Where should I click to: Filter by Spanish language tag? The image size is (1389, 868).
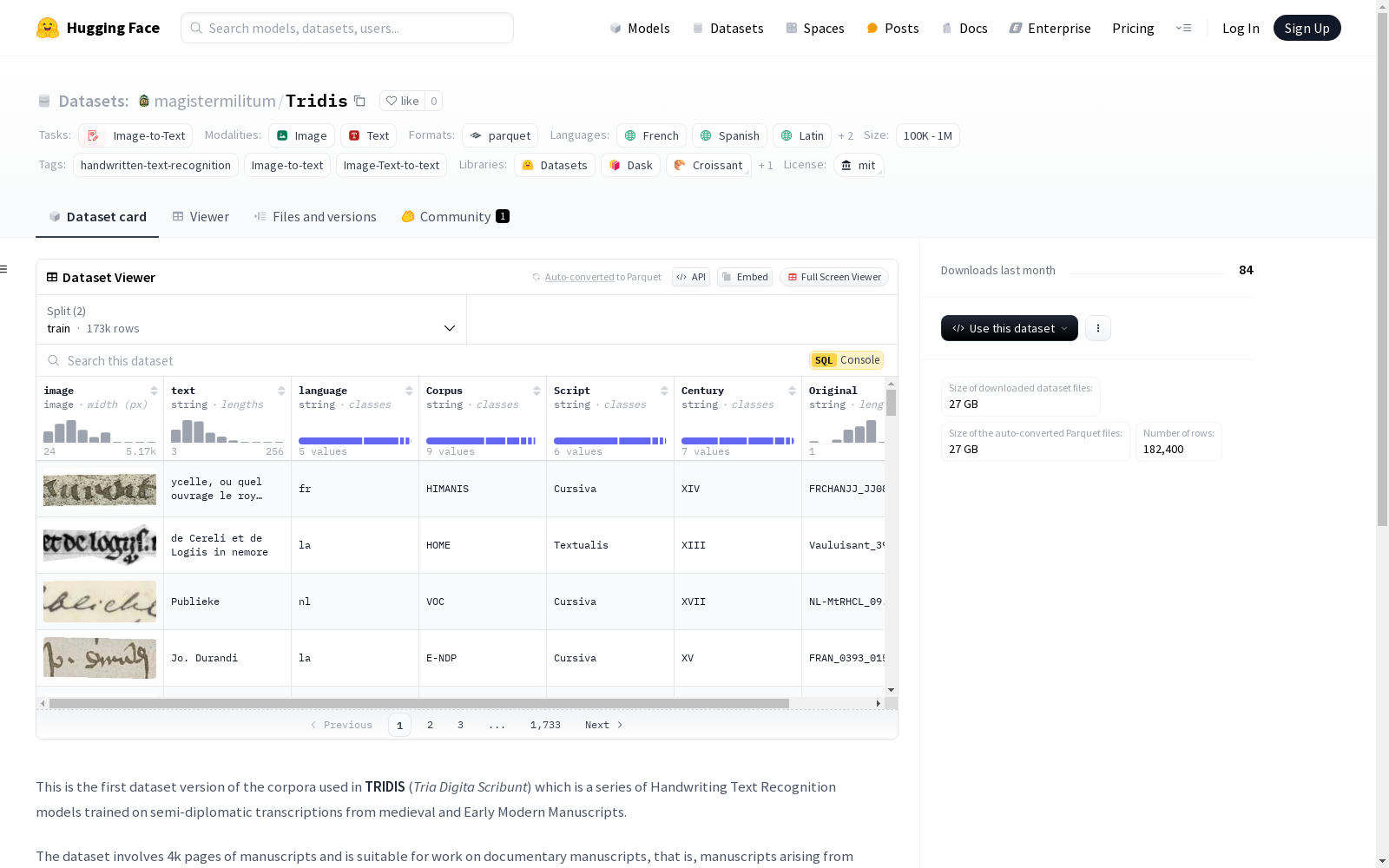[729, 135]
